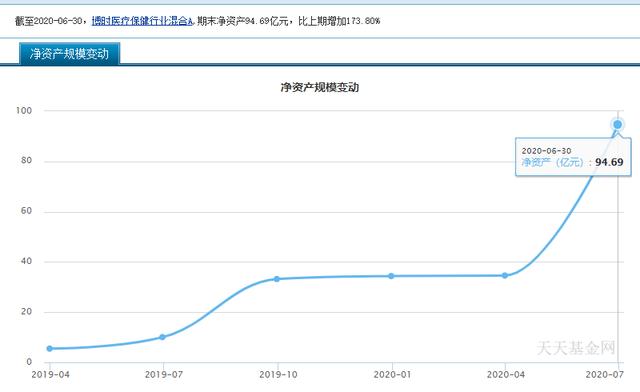The image size is (640, 392).
Task: Click the 比上期增加173.80% summary text
Action: point(339,21)
